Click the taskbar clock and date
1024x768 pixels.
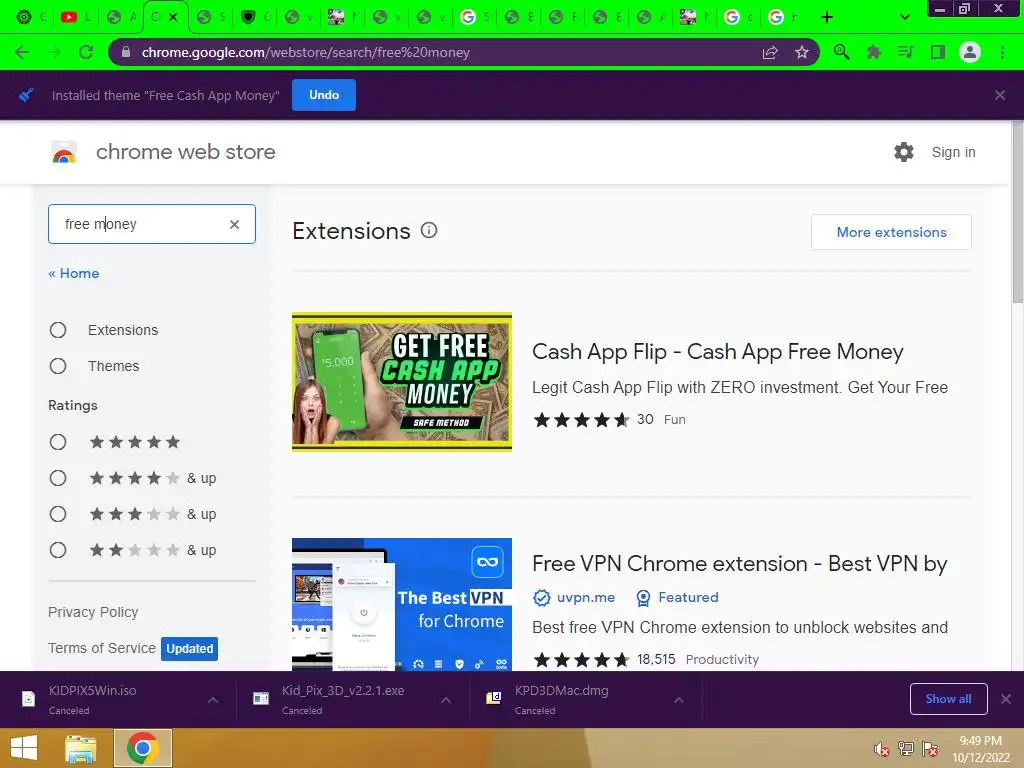tap(980, 749)
